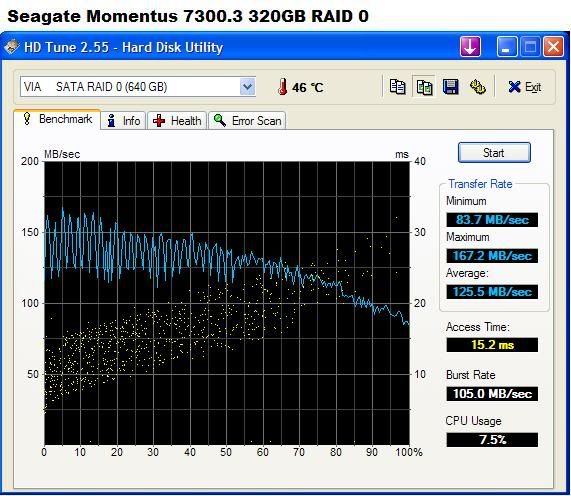Switch to the Error Scan tab
The image size is (571, 496).
(247, 121)
